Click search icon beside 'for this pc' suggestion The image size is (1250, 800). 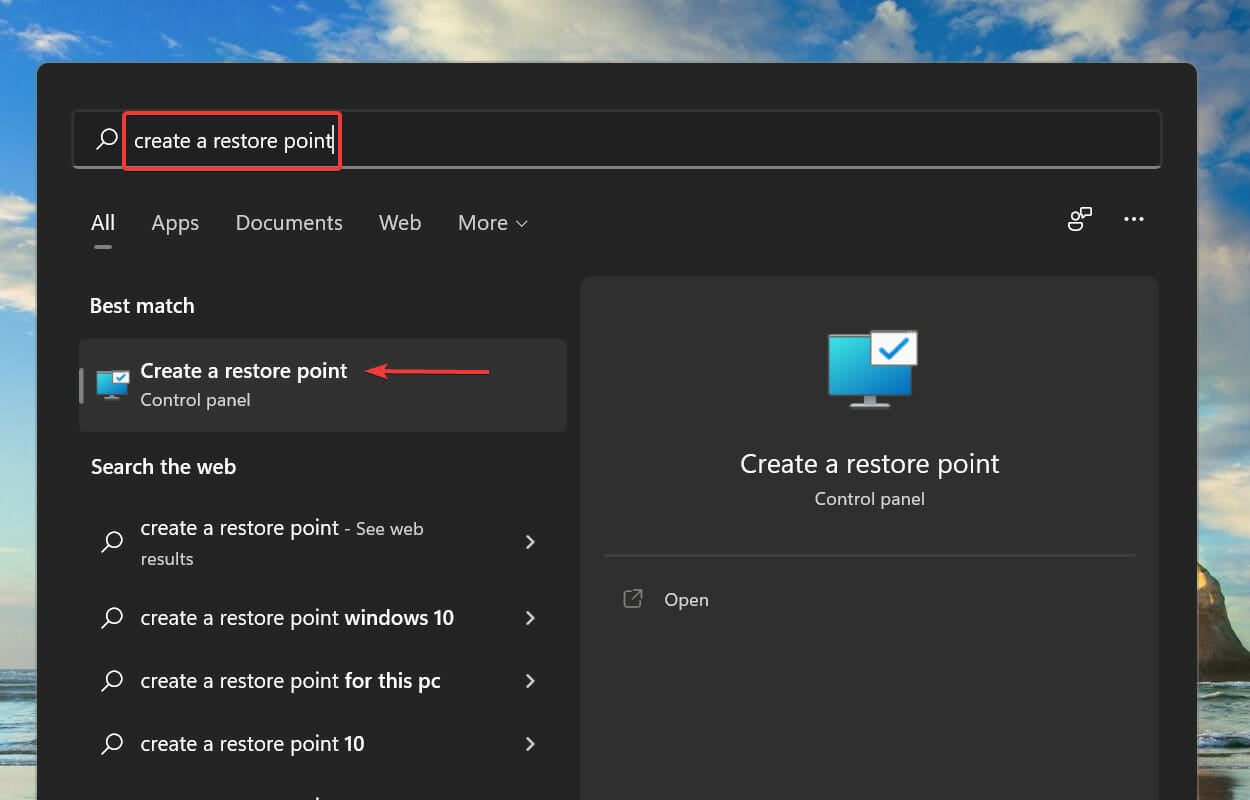[x=113, y=681]
